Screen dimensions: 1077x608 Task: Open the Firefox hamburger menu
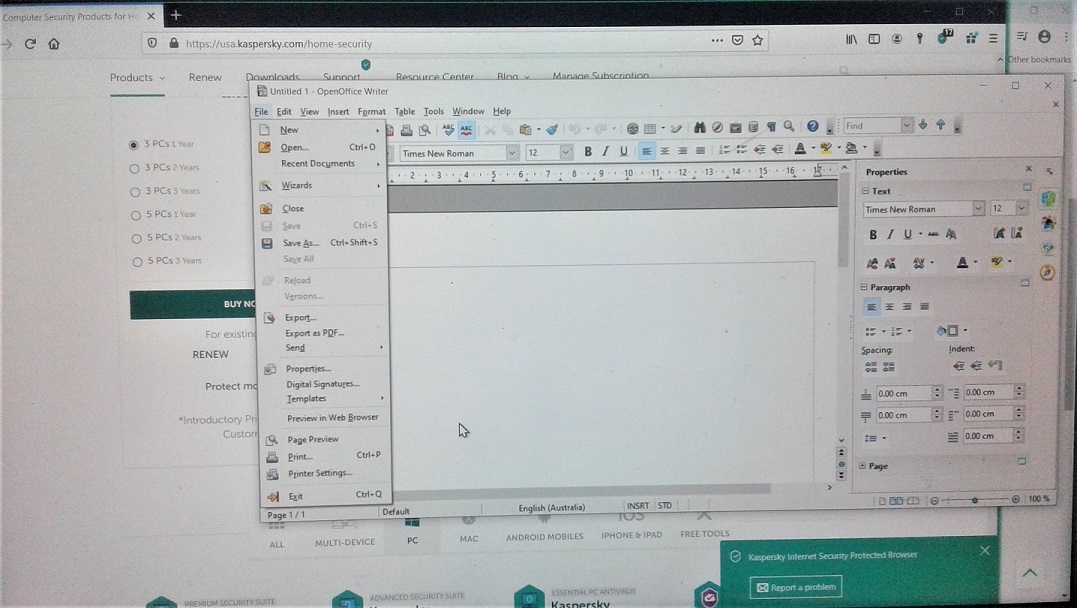(993, 39)
